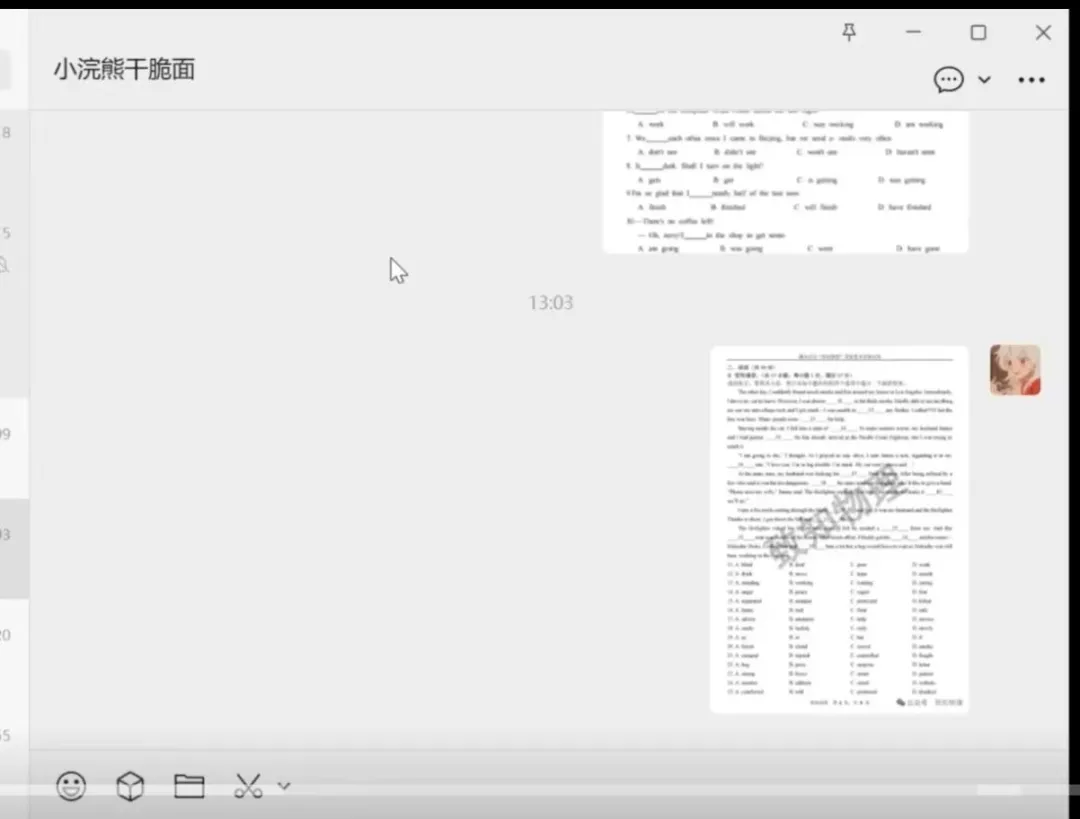Minimize the chat window
The height and width of the screenshot is (819, 1080).
coord(913,33)
